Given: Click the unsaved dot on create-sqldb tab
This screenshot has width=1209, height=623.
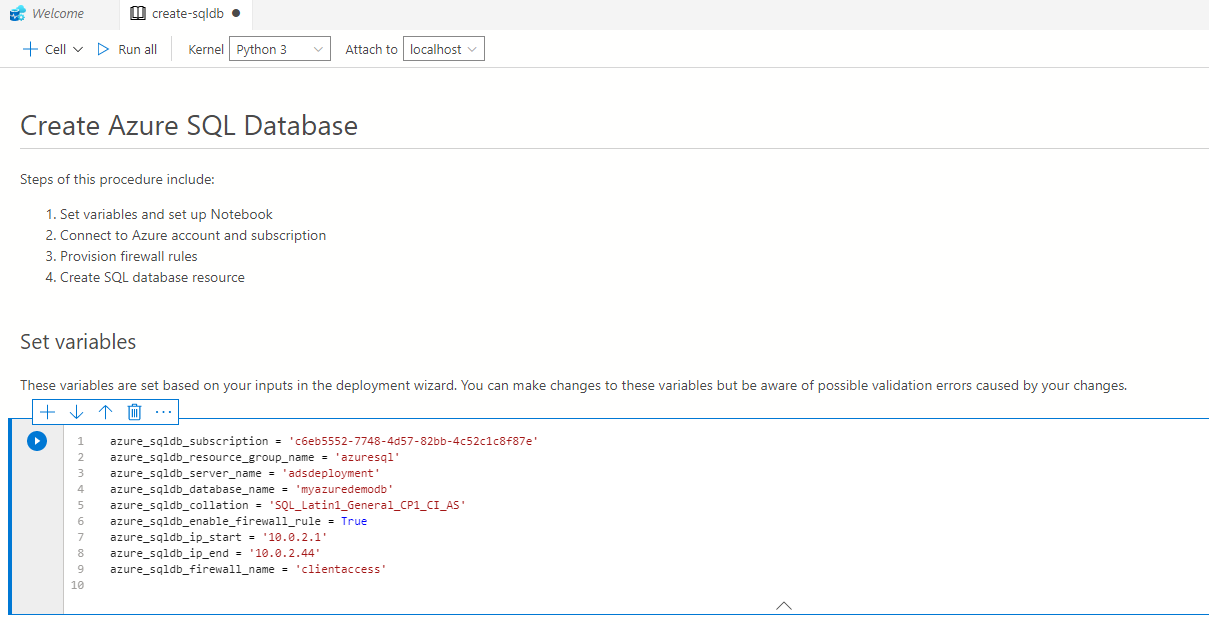Looking at the screenshot, I should coord(236,14).
